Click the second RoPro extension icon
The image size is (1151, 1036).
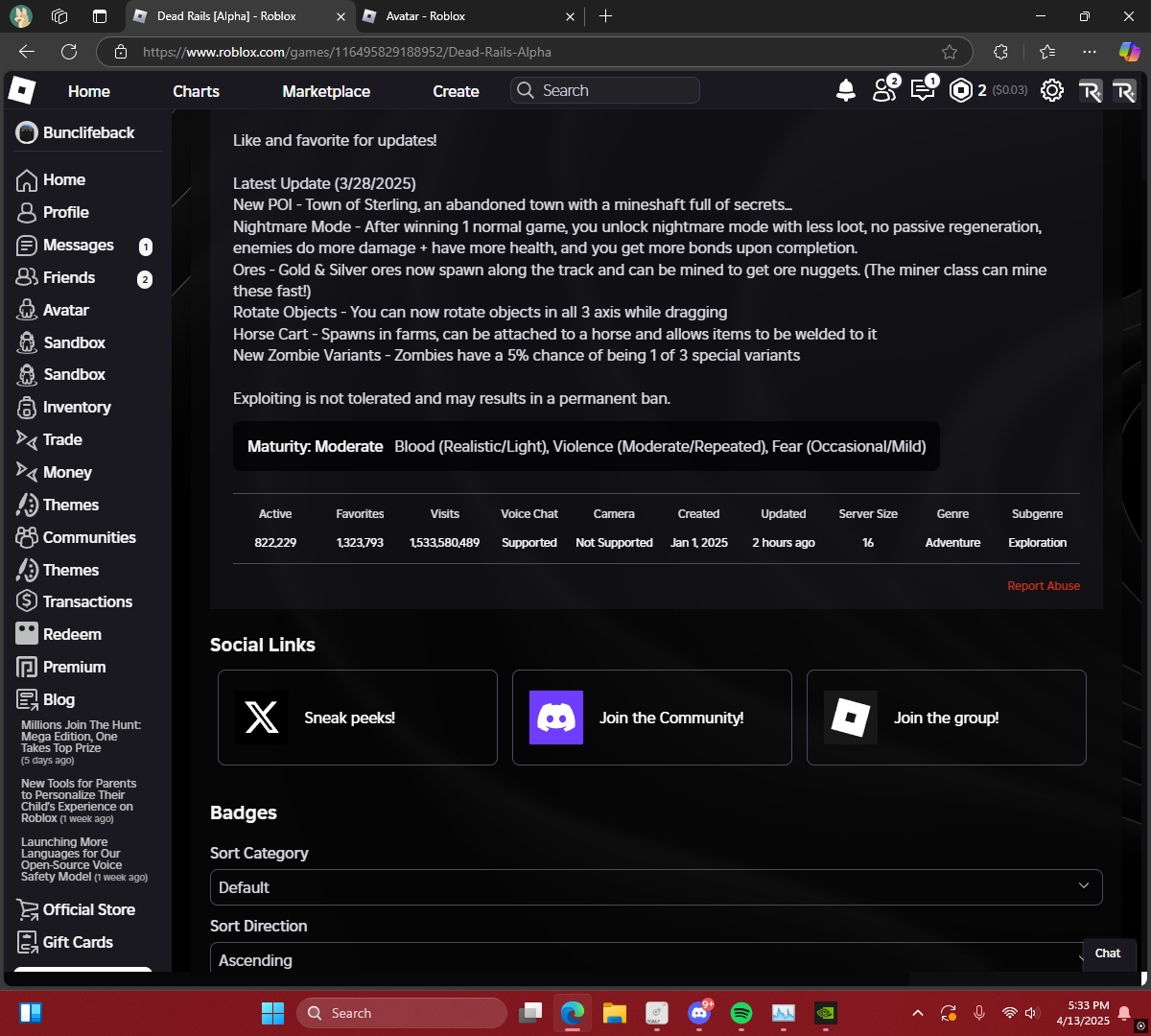click(x=1124, y=91)
